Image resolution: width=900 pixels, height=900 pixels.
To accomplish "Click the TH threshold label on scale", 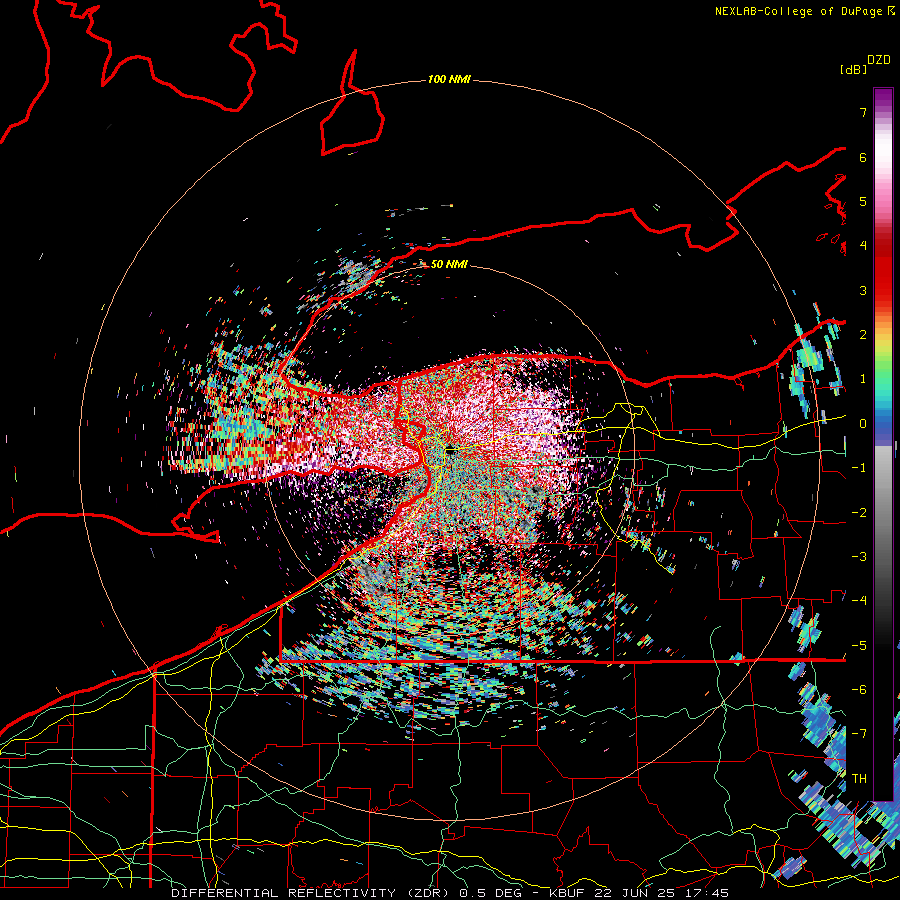I will pos(859,779).
